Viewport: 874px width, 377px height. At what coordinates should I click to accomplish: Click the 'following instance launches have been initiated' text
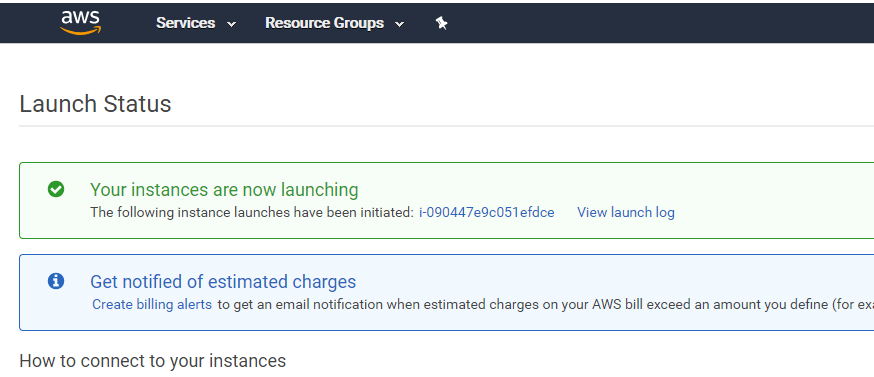click(x=252, y=212)
